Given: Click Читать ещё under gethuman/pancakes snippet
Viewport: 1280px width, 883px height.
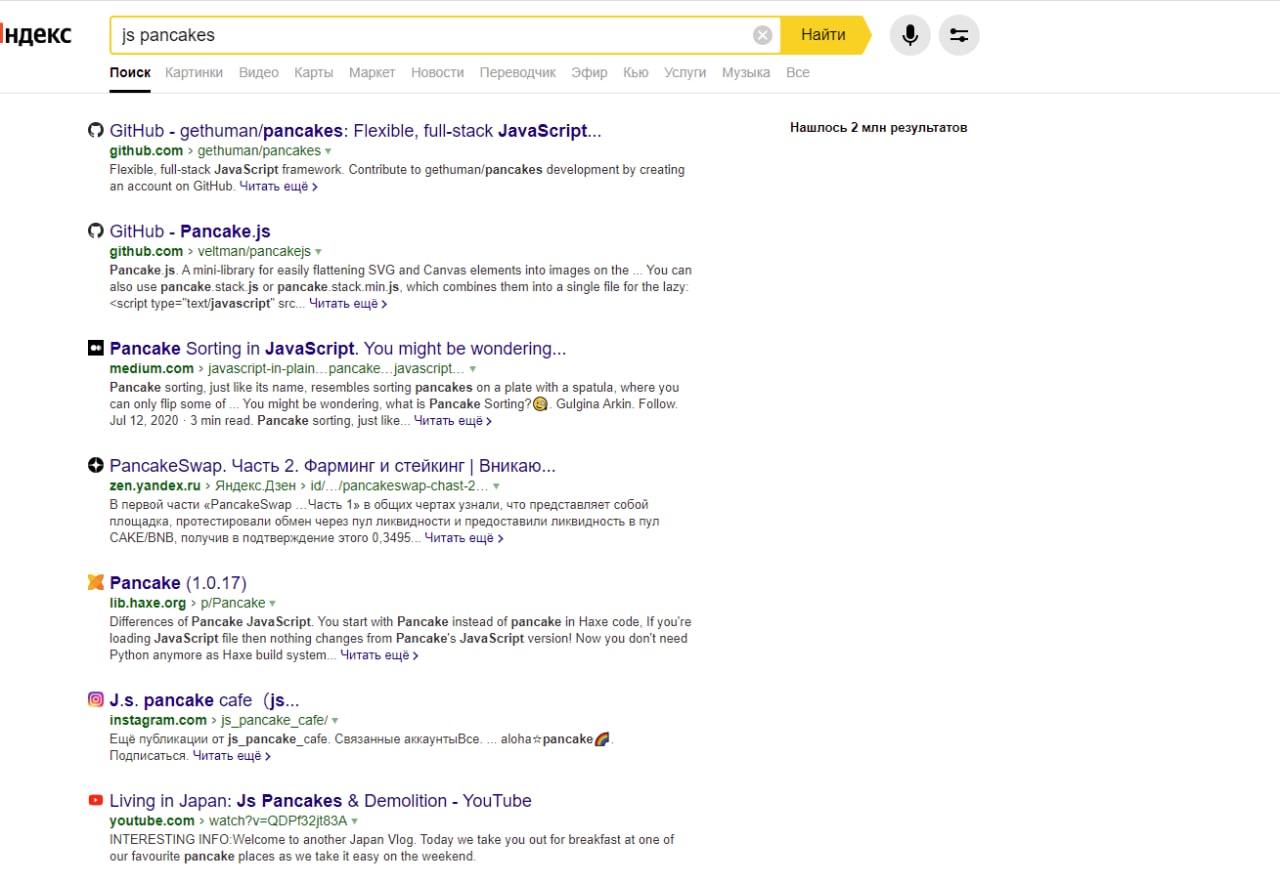Looking at the screenshot, I should pyautogui.click(x=278, y=187).
